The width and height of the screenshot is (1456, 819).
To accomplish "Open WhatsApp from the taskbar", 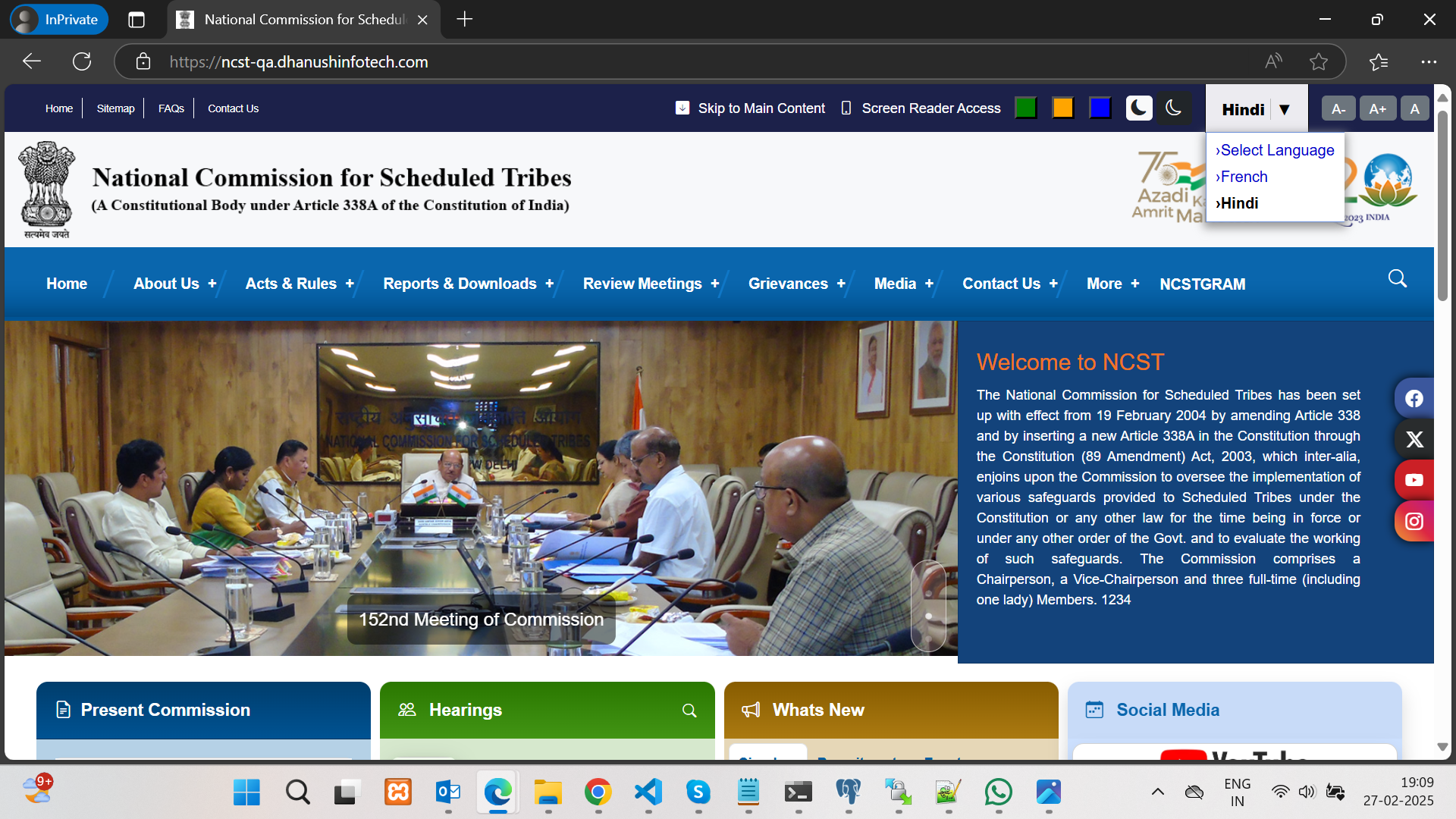I will coord(999,792).
